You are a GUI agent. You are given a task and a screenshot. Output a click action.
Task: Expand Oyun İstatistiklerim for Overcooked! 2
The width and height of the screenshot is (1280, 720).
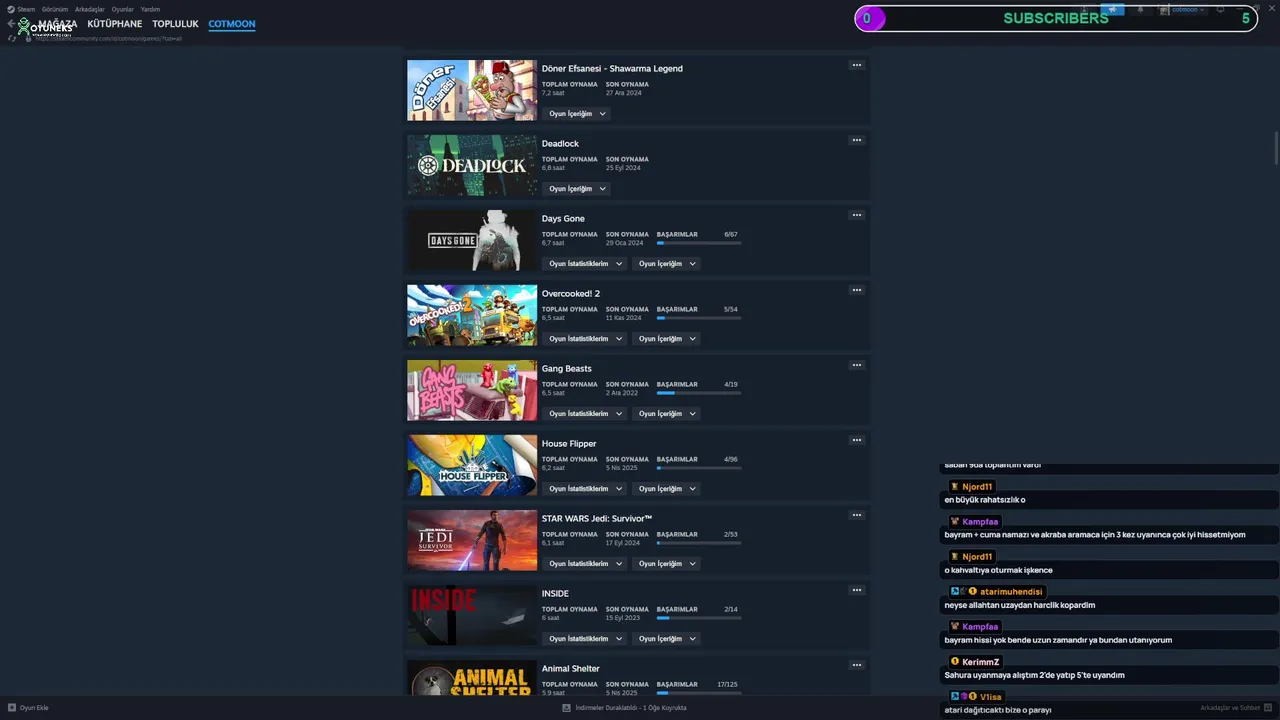coord(585,339)
